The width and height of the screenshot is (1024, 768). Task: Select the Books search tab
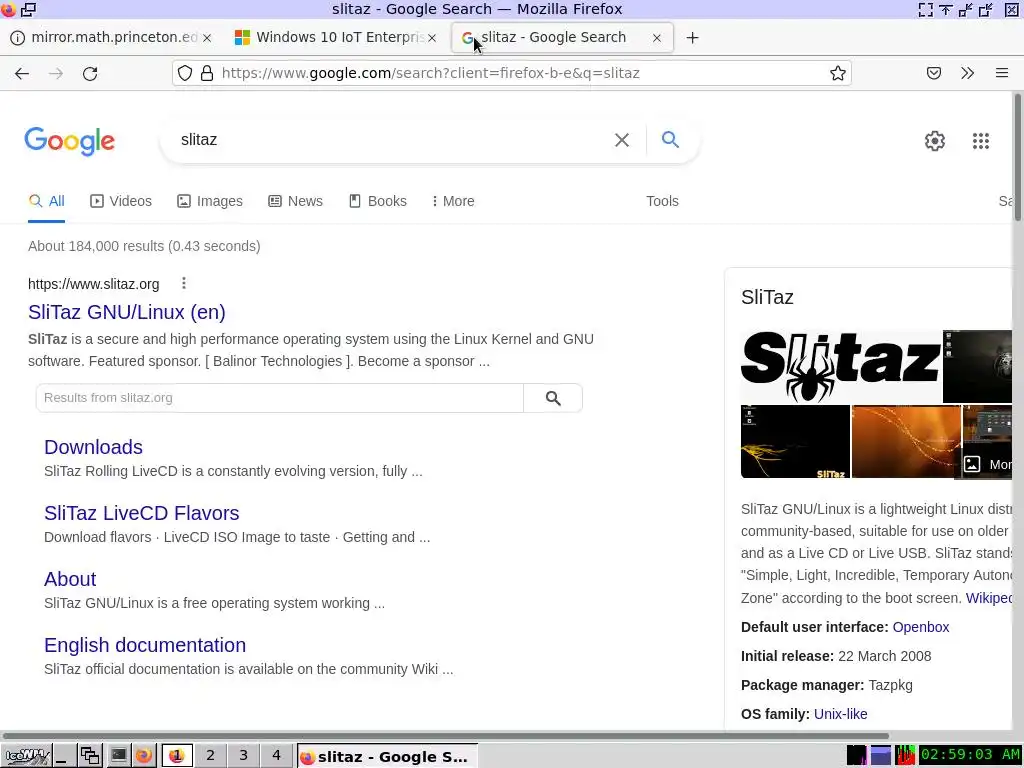coord(377,201)
